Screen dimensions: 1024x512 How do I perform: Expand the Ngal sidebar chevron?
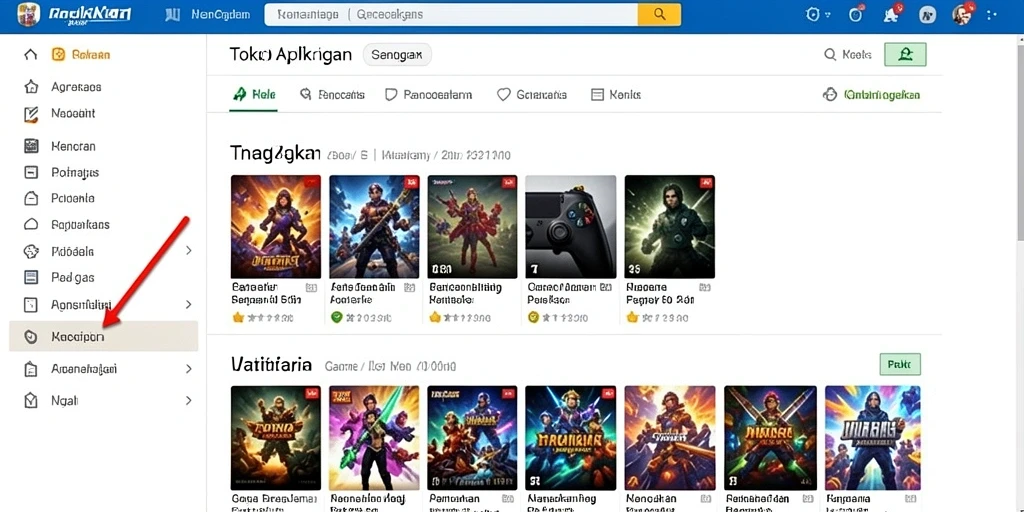click(x=188, y=400)
